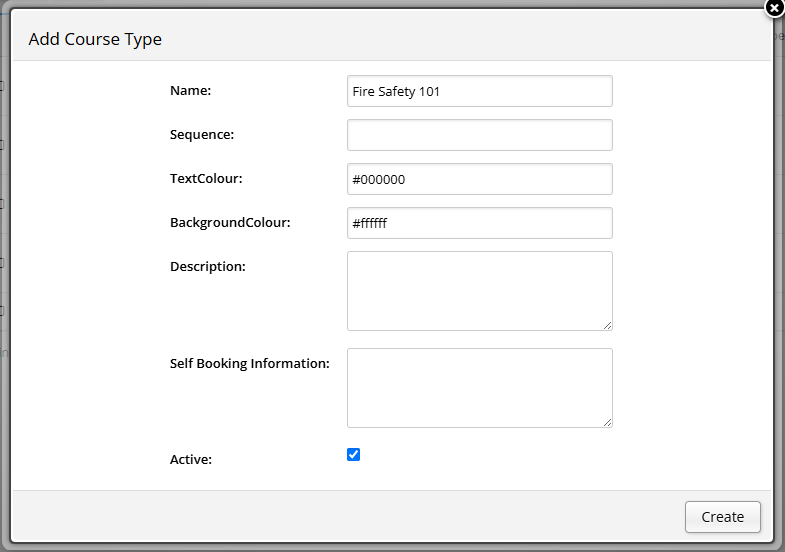Click the Sequence label
The height and width of the screenshot is (552, 785).
(202, 135)
